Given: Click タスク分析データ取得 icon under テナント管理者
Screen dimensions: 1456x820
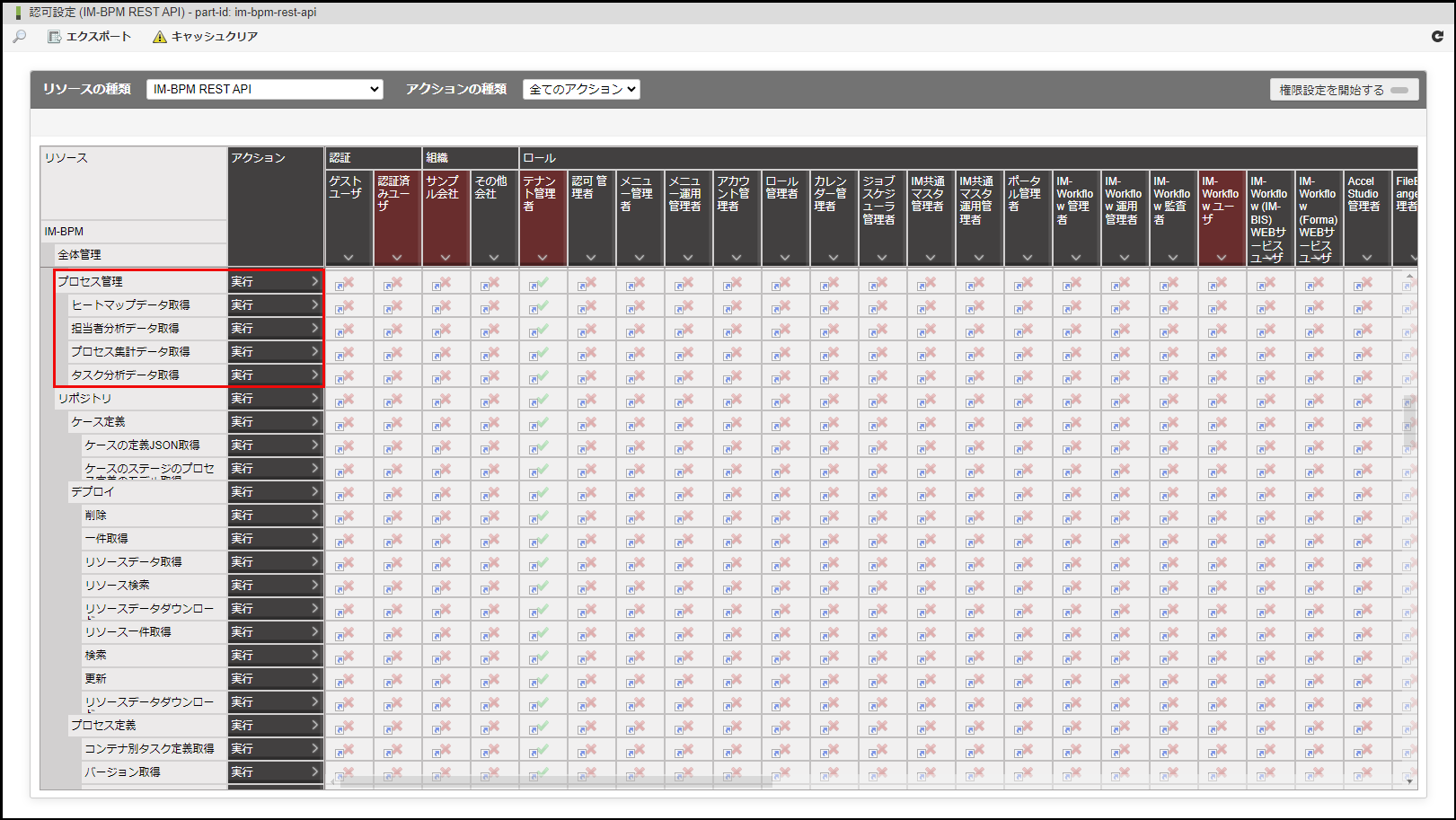Looking at the screenshot, I should pos(539,376).
